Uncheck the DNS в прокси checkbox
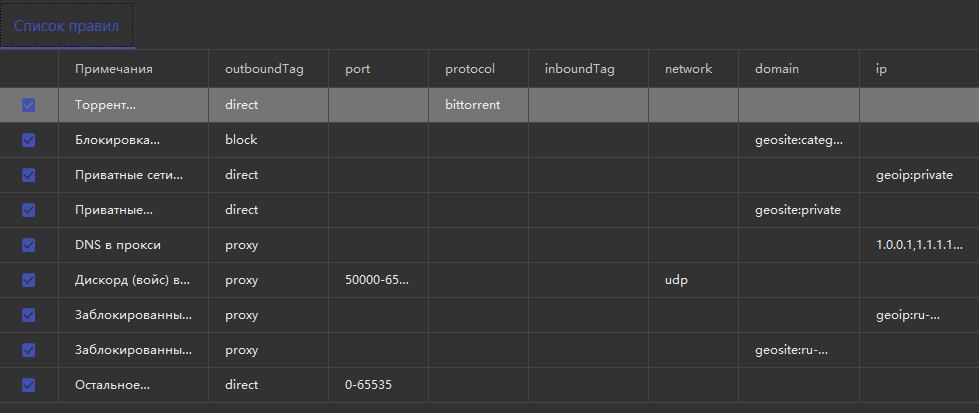 [x=29, y=245]
